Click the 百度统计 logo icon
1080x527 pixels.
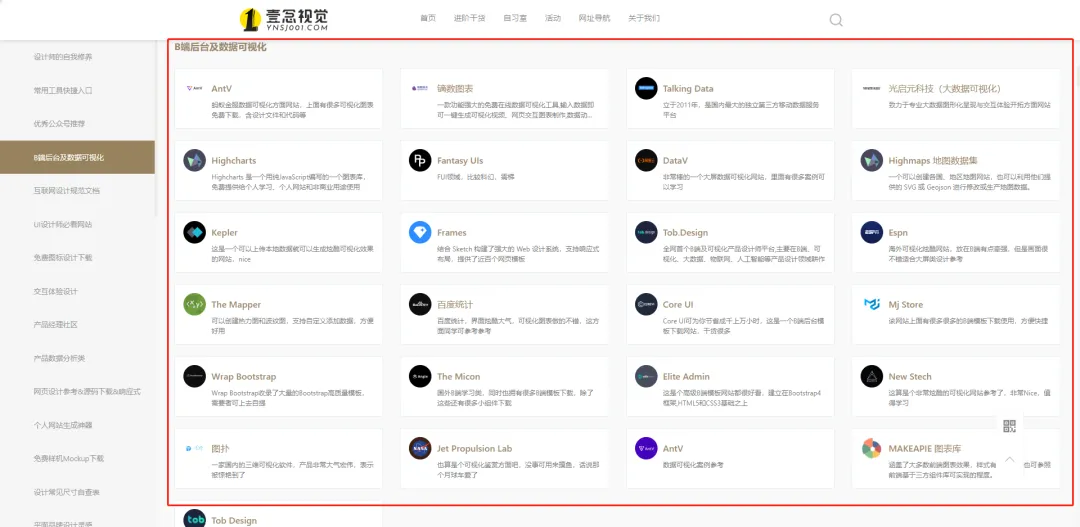pyautogui.click(x=419, y=304)
